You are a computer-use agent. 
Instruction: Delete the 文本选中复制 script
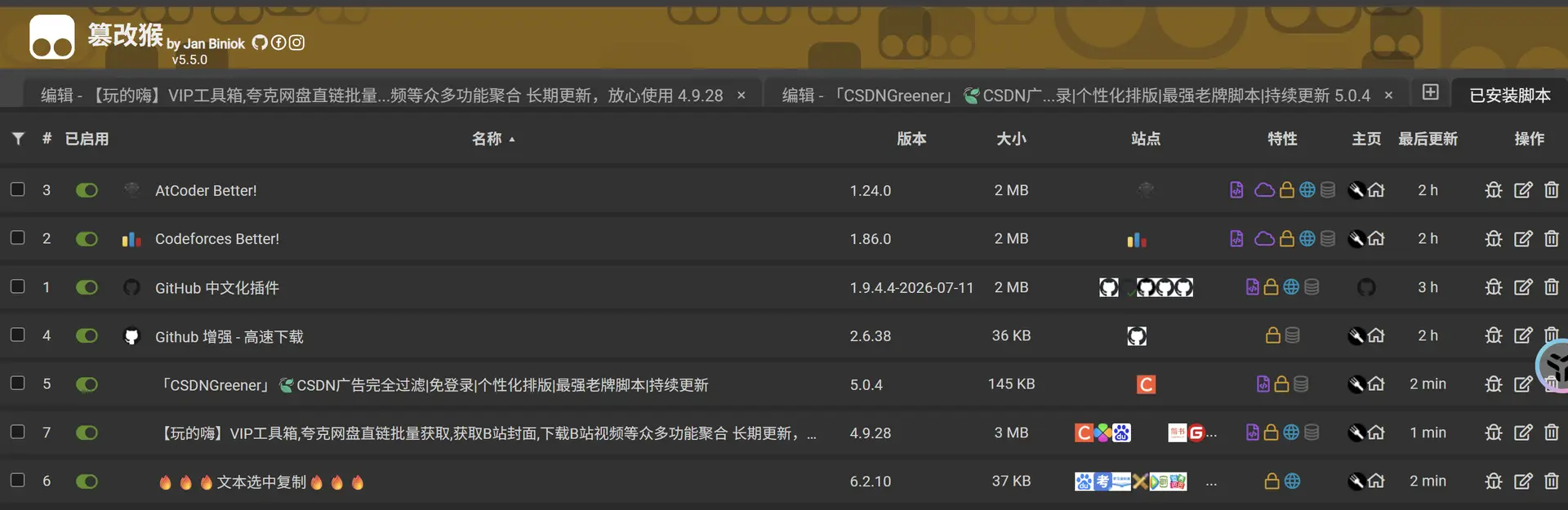coord(1552,481)
